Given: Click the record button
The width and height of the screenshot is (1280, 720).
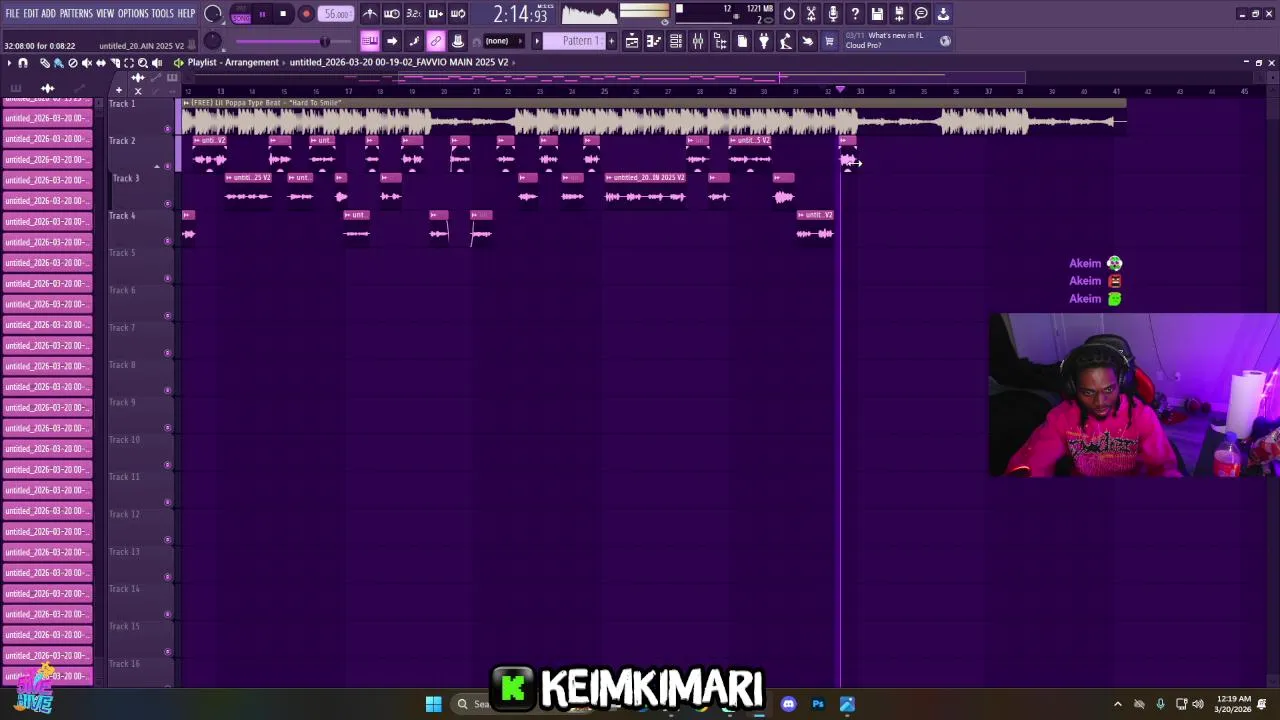Looking at the screenshot, I should (x=306, y=14).
